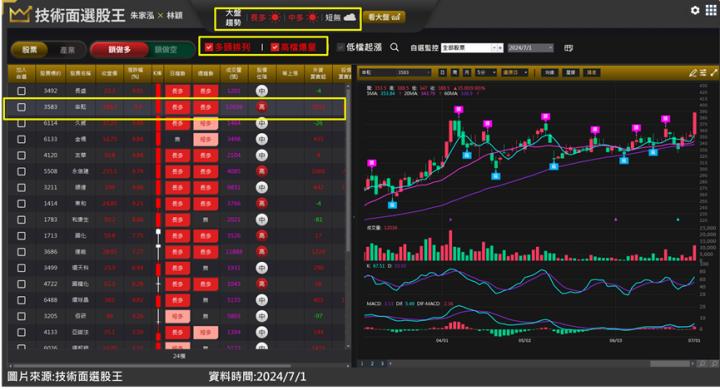Open the 自選監控 stock group dropdown
The image size is (720, 390).
(x=472, y=48)
